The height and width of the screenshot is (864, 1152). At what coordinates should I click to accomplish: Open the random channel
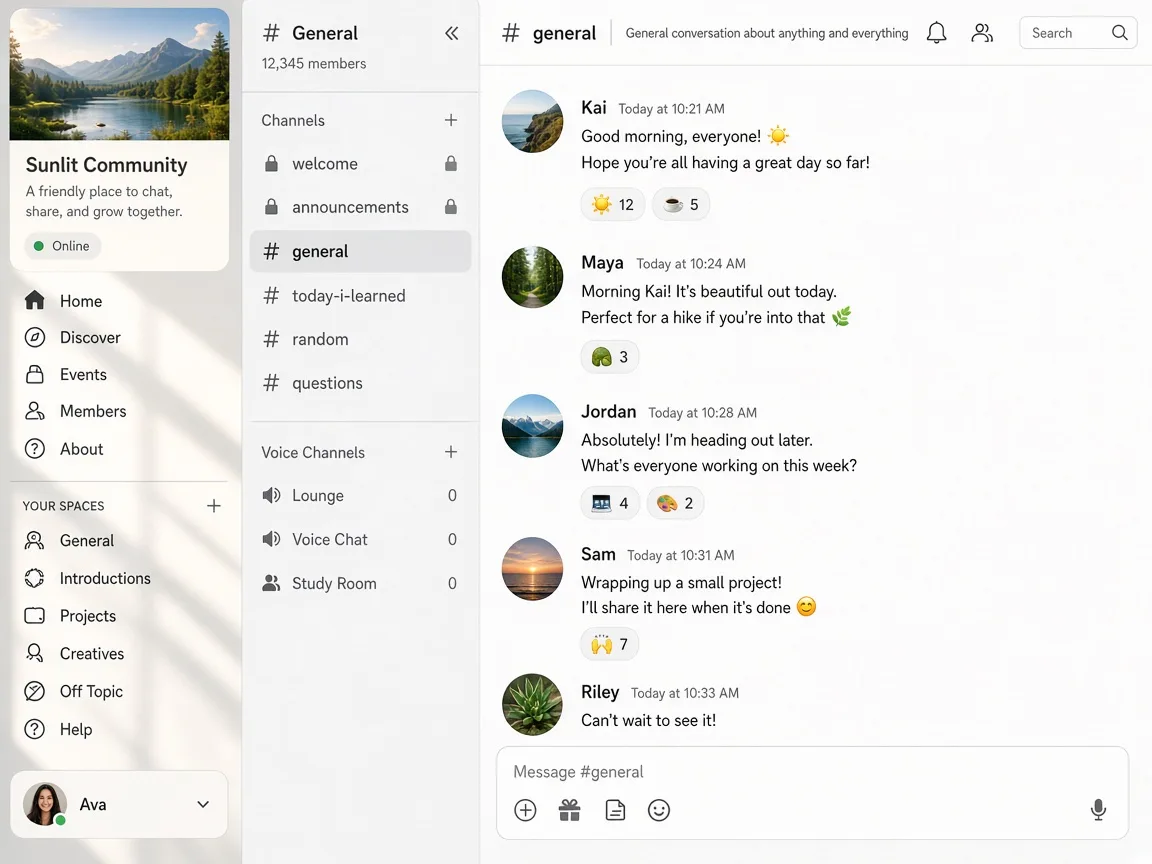(x=361, y=339)
